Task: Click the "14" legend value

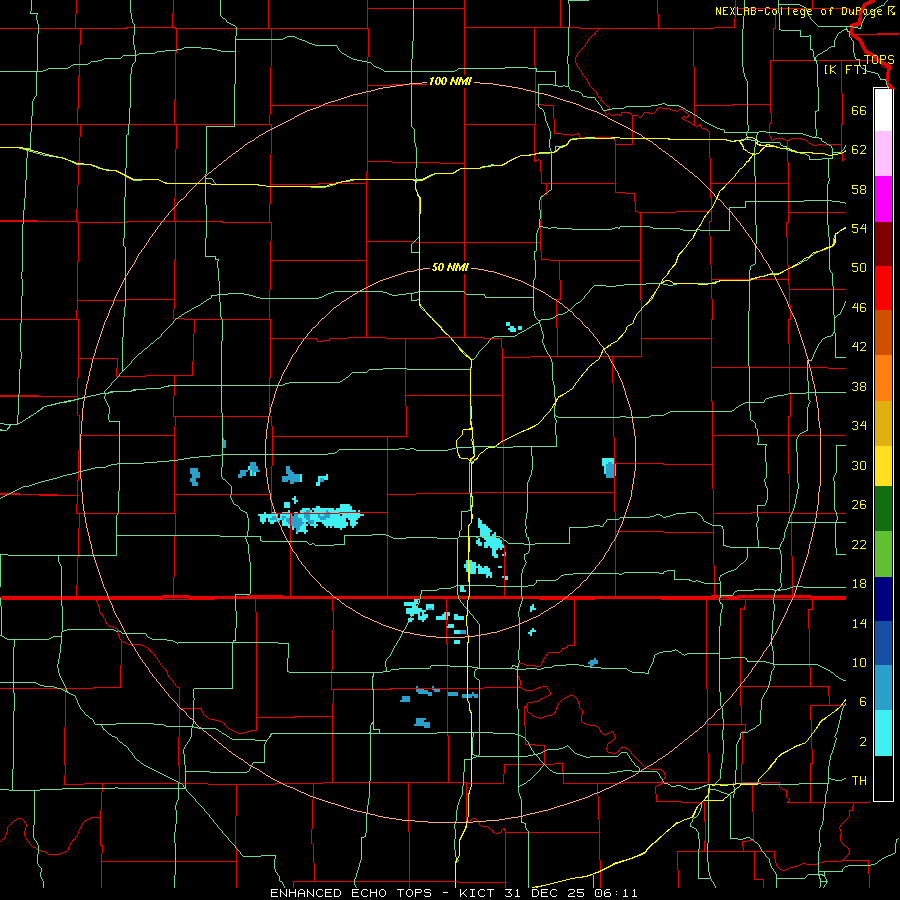Action: pyautogui.click(x=859, y=624)
